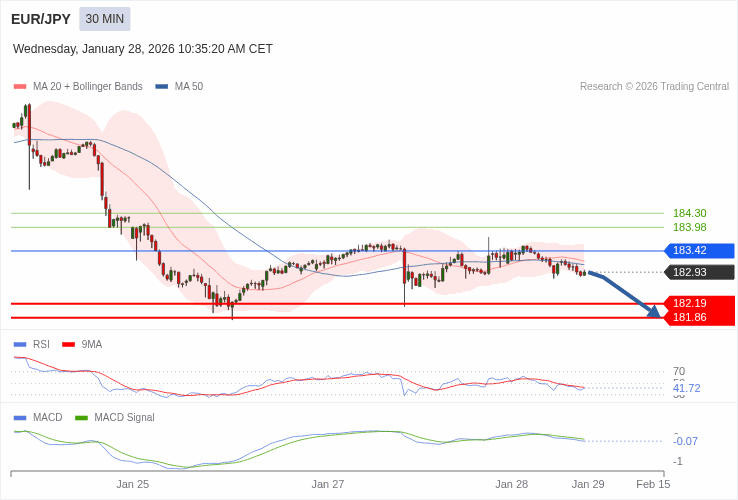Screen dimensions: 738x500
Task: Click the 183.42 pivot price tag
Action: (x=699, y=250)
